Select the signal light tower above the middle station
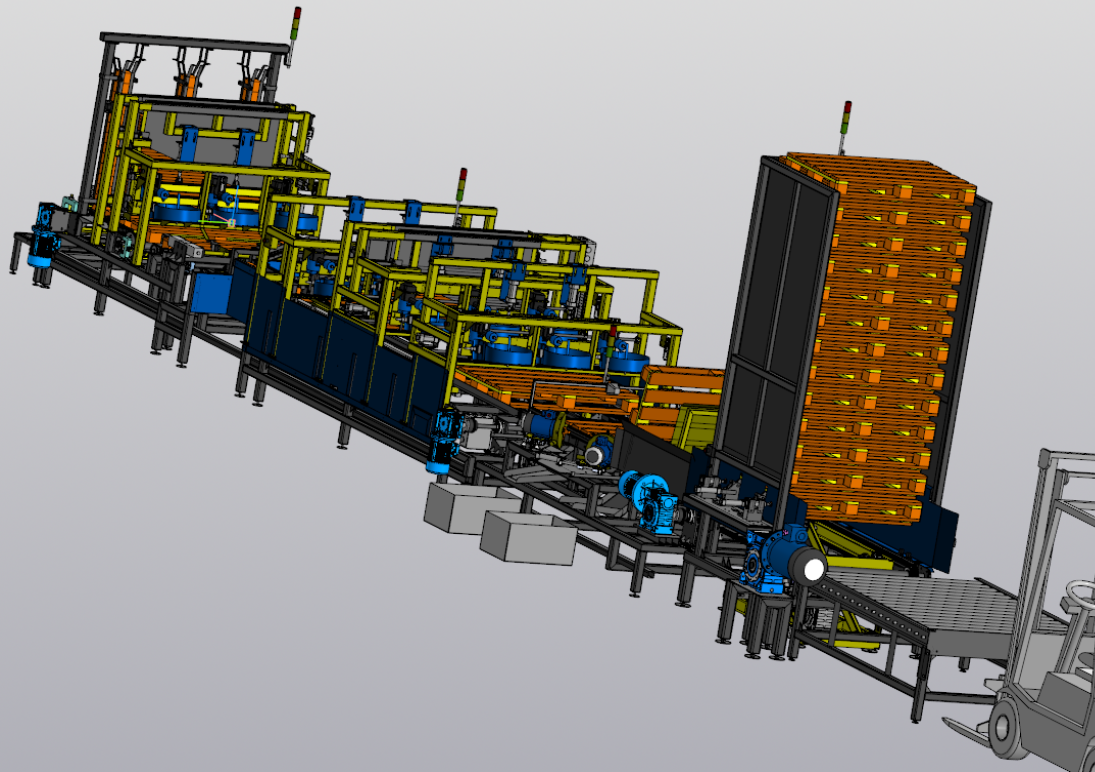This screenshot has width=1095, height=772. 461,185
